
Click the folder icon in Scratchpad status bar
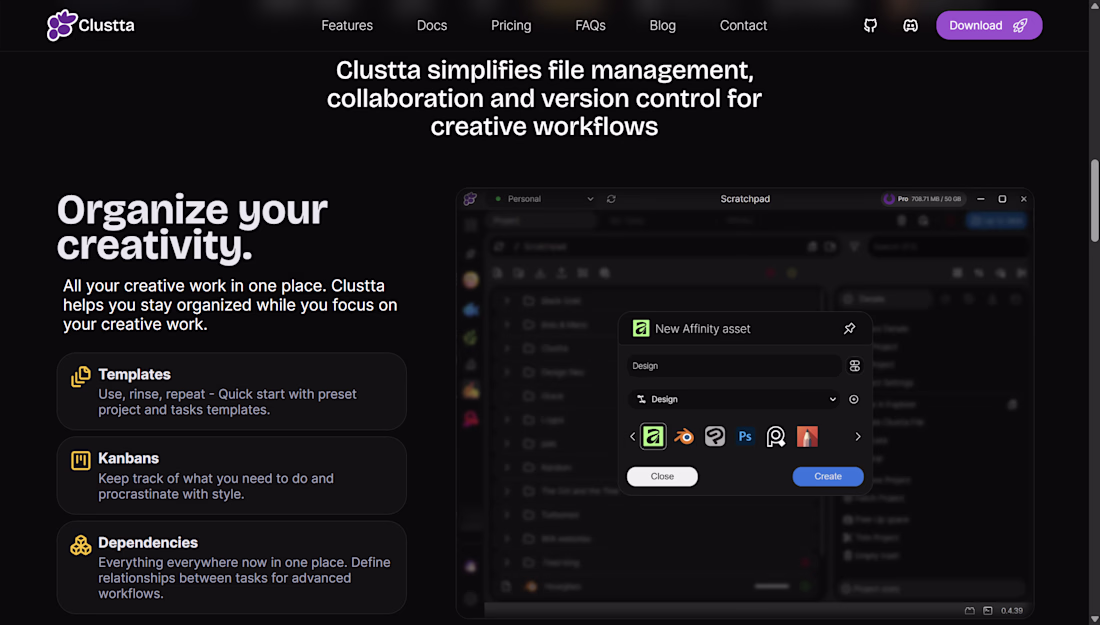click(x=970, y=611)
